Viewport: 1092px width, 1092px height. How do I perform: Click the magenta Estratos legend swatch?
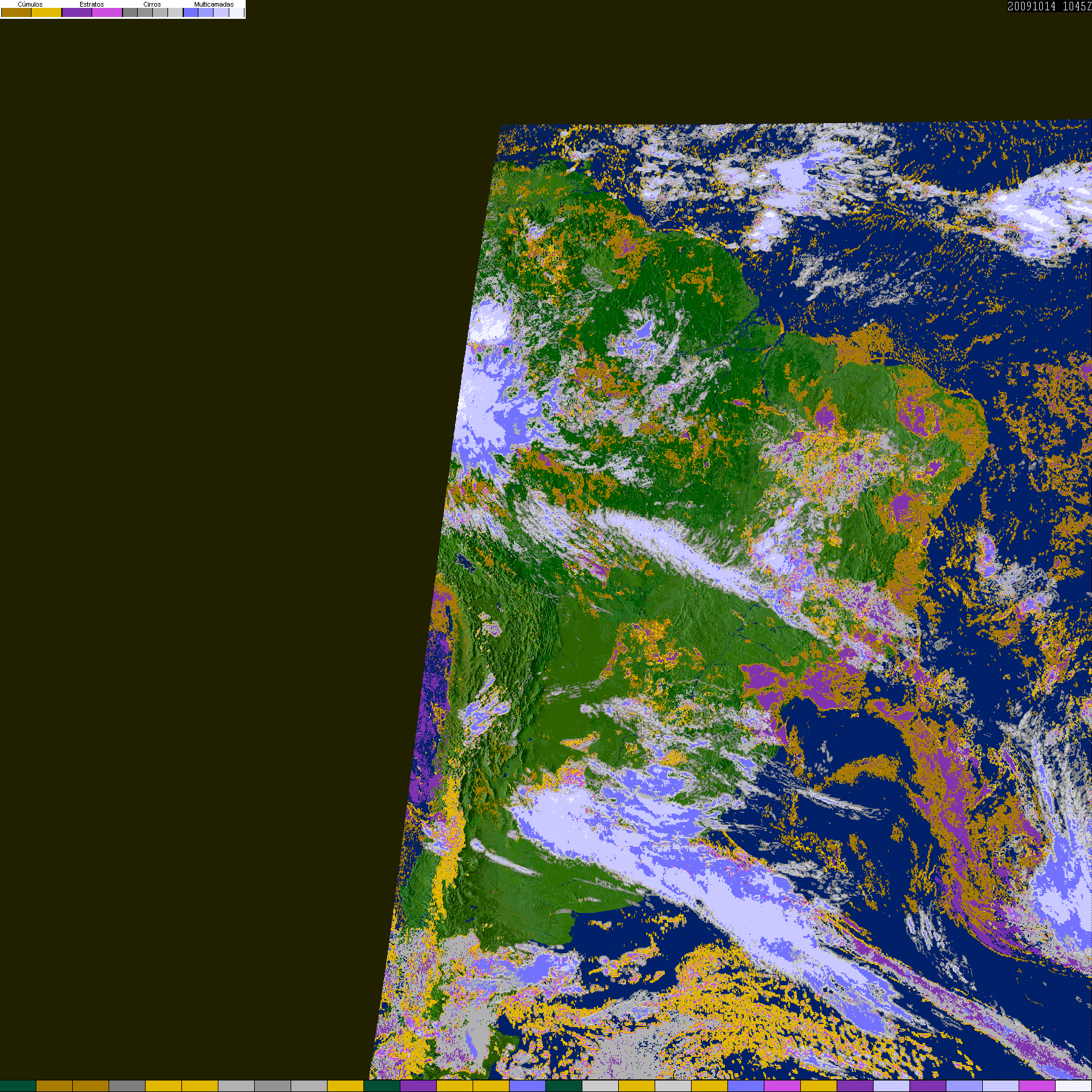pyautogui.click(x=107, y=12)
